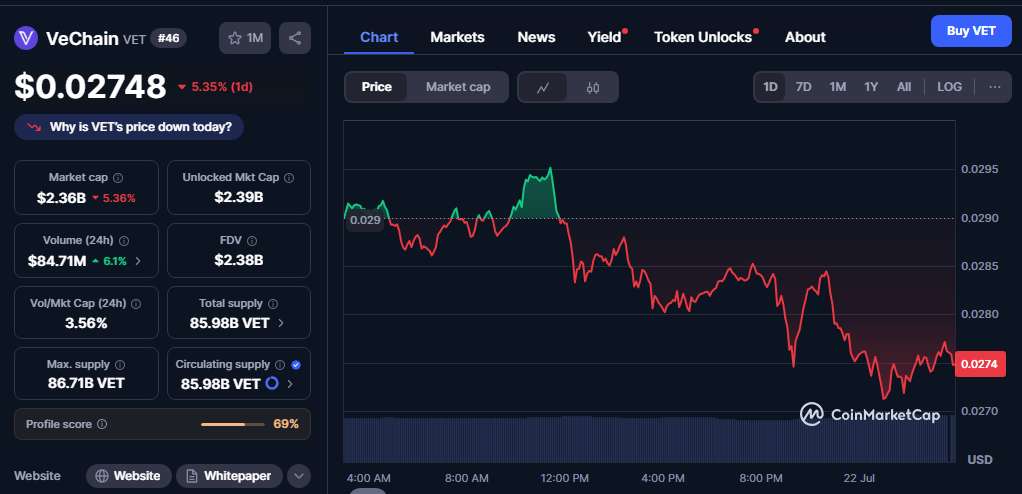This screenshot has height=494, width=1022.
Task: Click Profile score info icon
Action: pos(102,424)
